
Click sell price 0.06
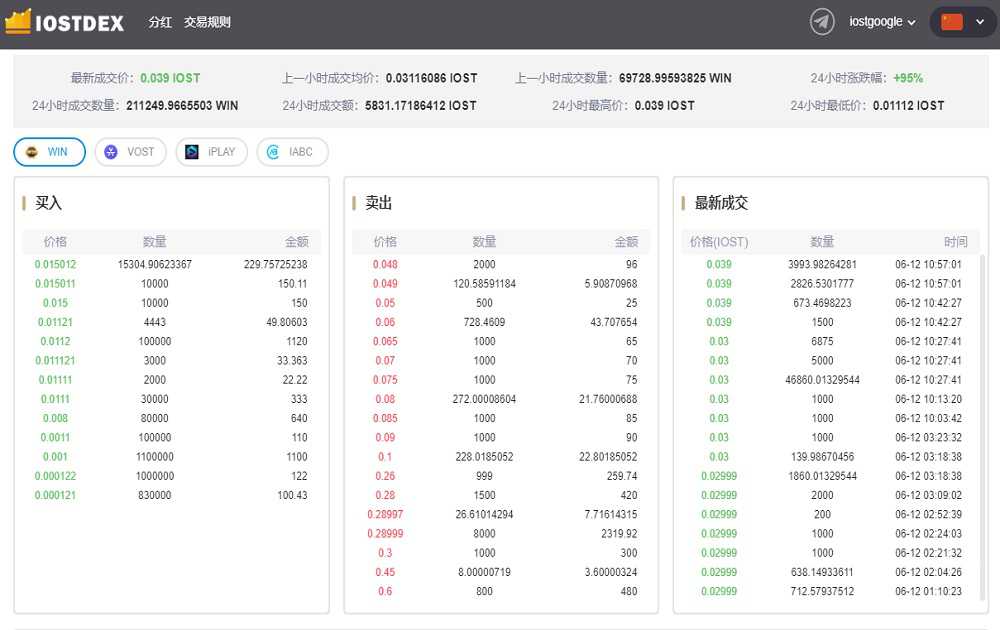click(x=385, y=322)
